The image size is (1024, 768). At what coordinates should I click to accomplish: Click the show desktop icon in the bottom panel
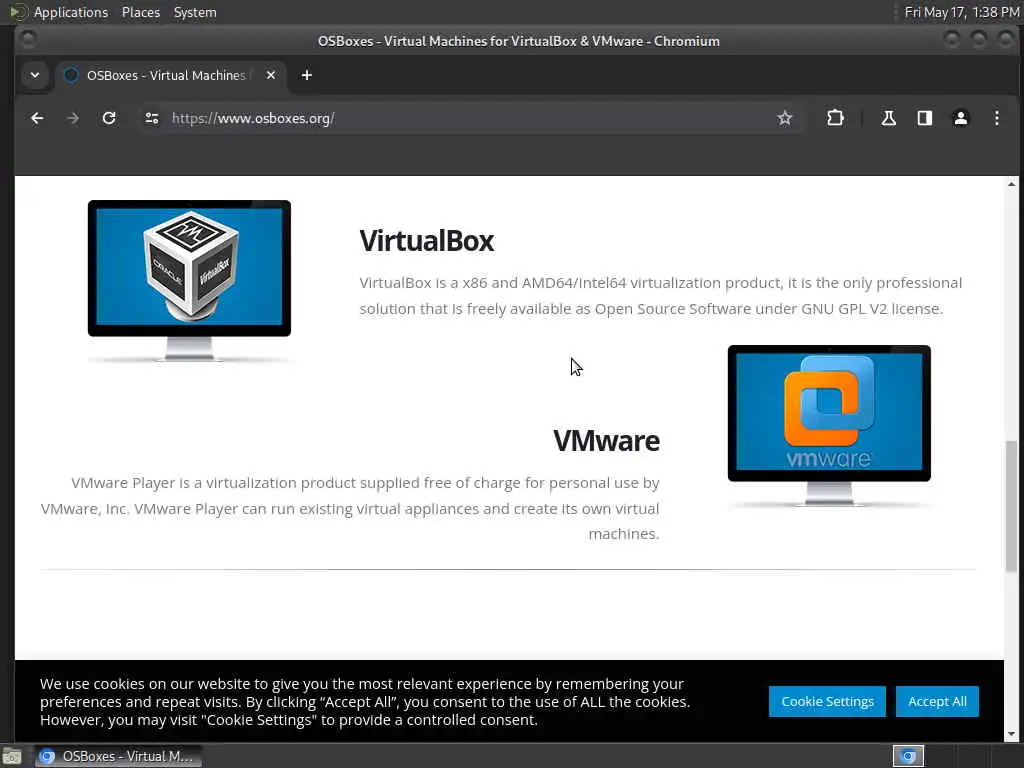click(12, 756)
